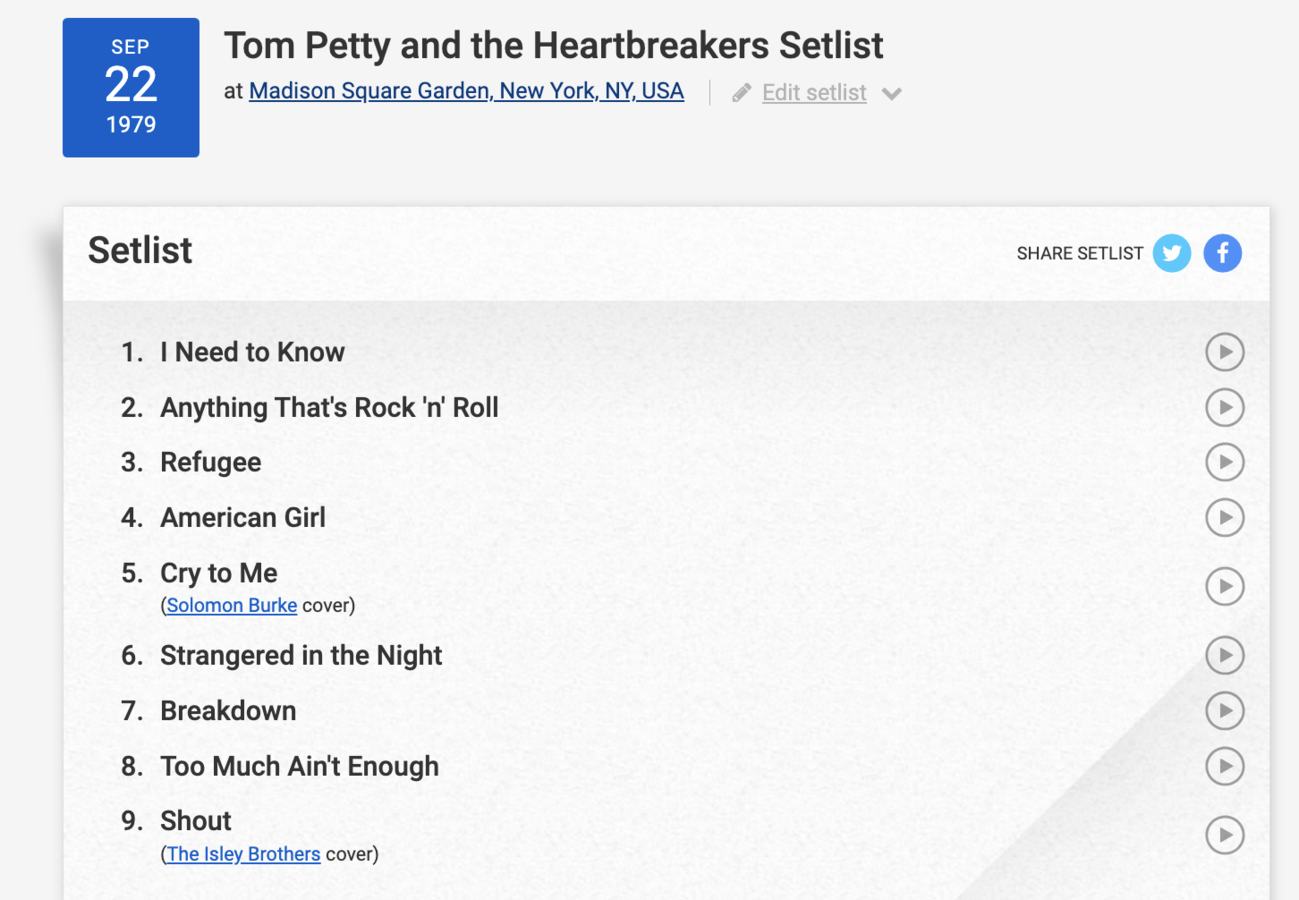Image resolution: width=1299 pixels, height=900 pixels.
Task: Play "American Girl"
Action: tap(1224, 517)
